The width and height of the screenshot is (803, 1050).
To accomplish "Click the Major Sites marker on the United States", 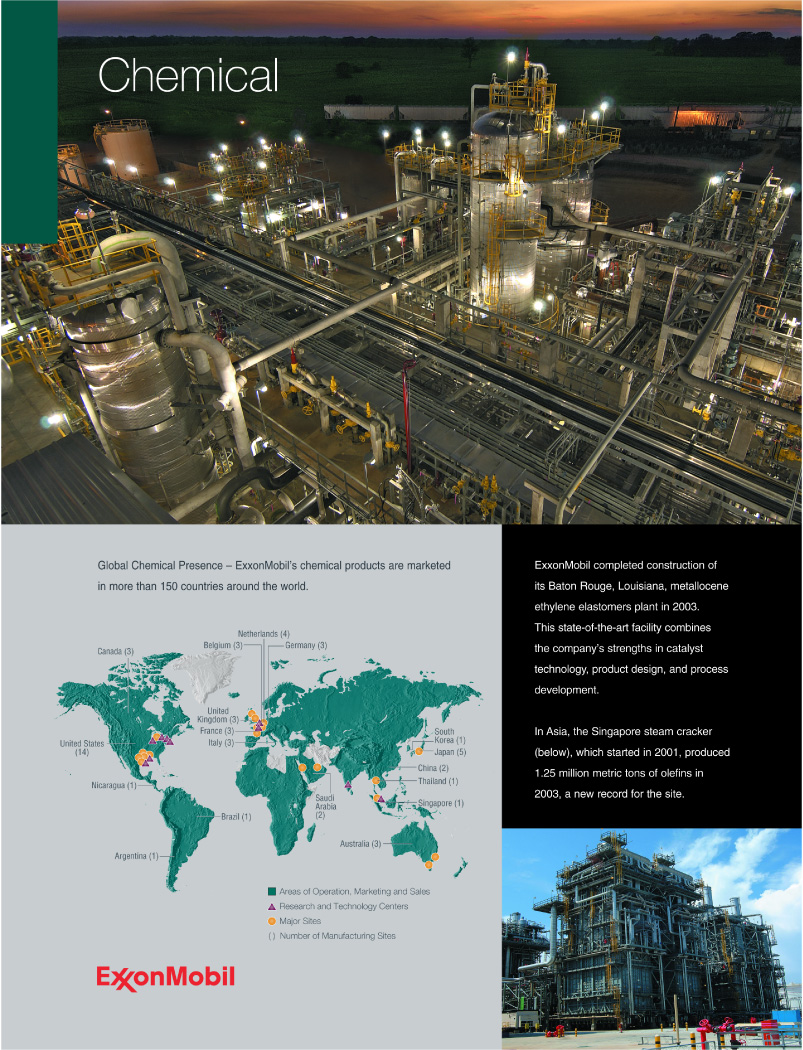I will coord(142,756).
